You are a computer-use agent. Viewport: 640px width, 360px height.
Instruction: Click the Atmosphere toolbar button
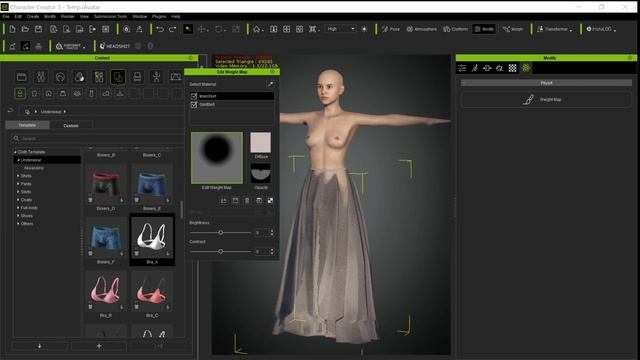(422, 29)
